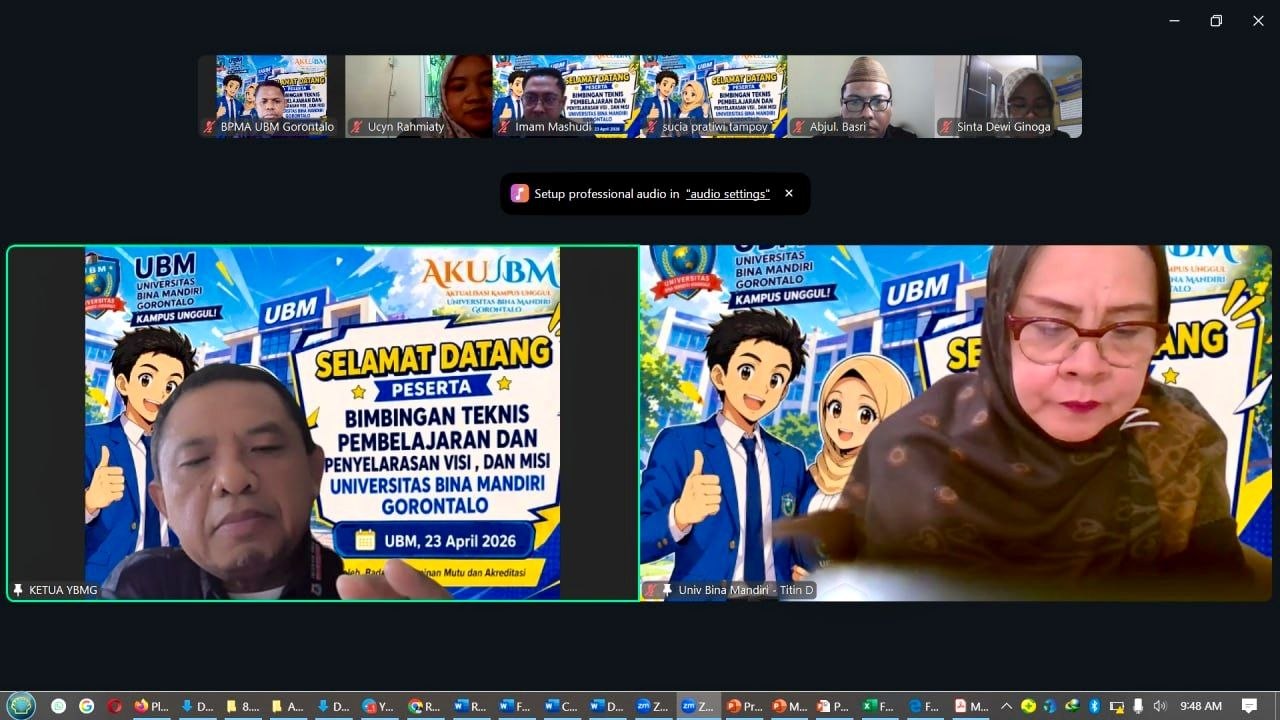Open folder taskbar item labeled A...
The width and height of the screenshot is (1280, 720).
tap(288, 706)
